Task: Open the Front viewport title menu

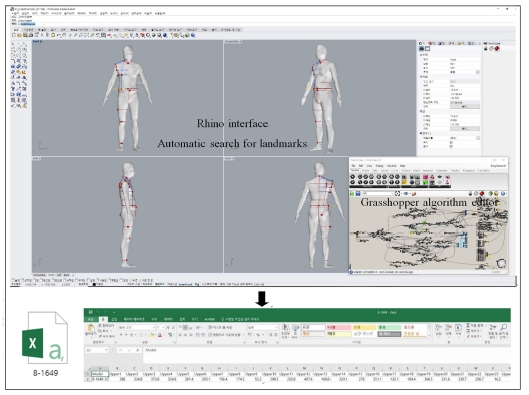Action: tap(37, 41)
